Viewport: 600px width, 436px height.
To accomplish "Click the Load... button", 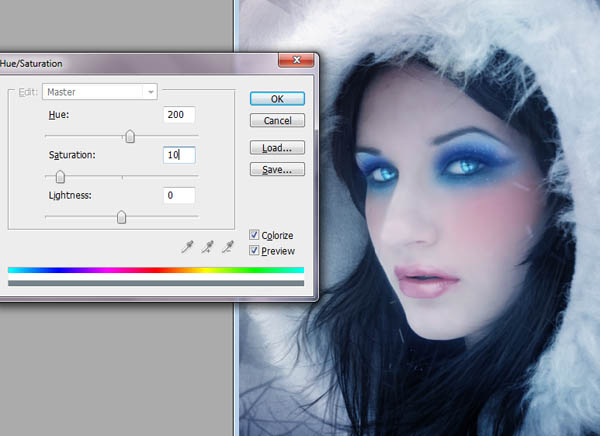I will coord(277,148).
